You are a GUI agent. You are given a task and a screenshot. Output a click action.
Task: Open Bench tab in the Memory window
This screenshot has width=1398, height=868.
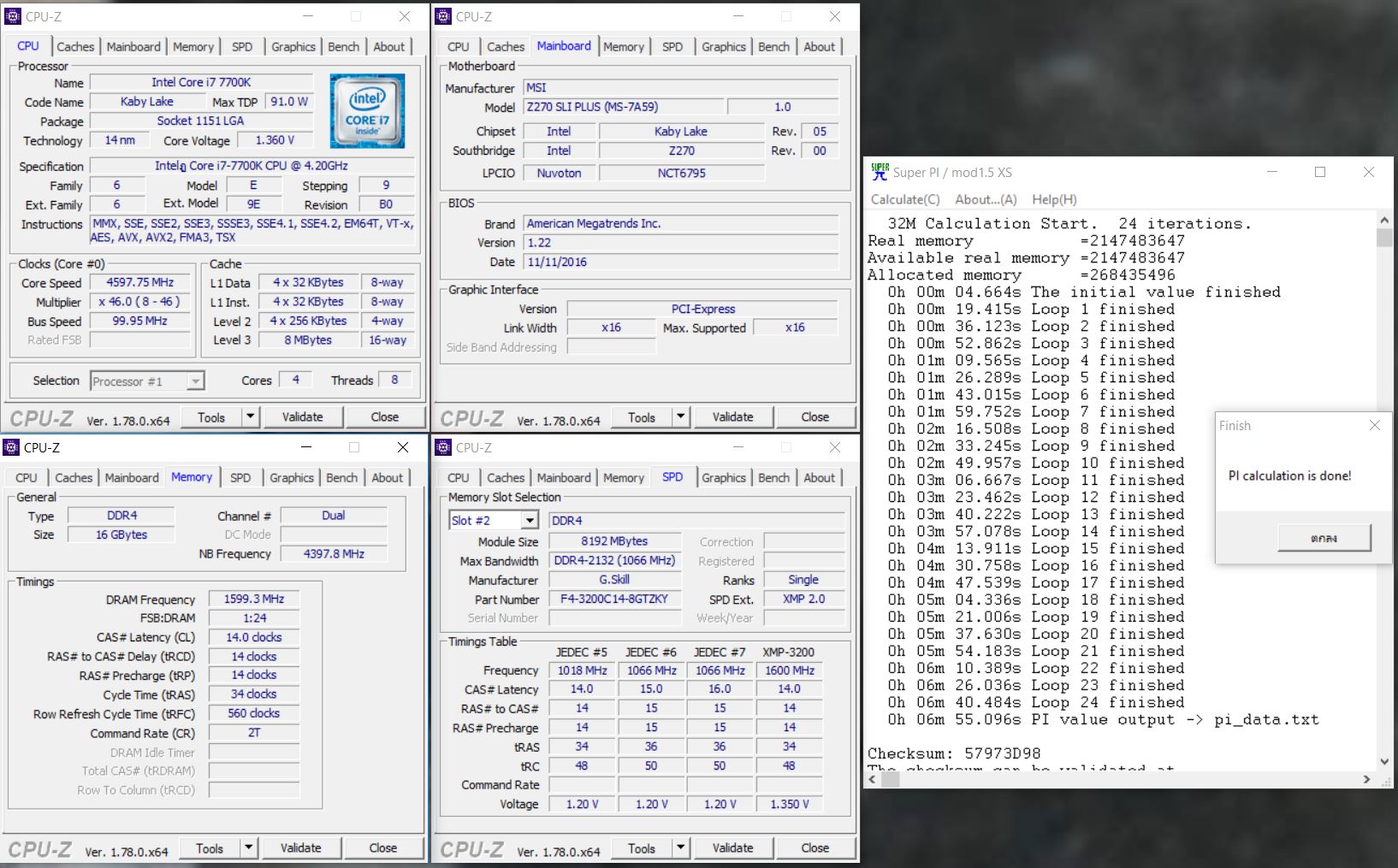pos(341,478)
